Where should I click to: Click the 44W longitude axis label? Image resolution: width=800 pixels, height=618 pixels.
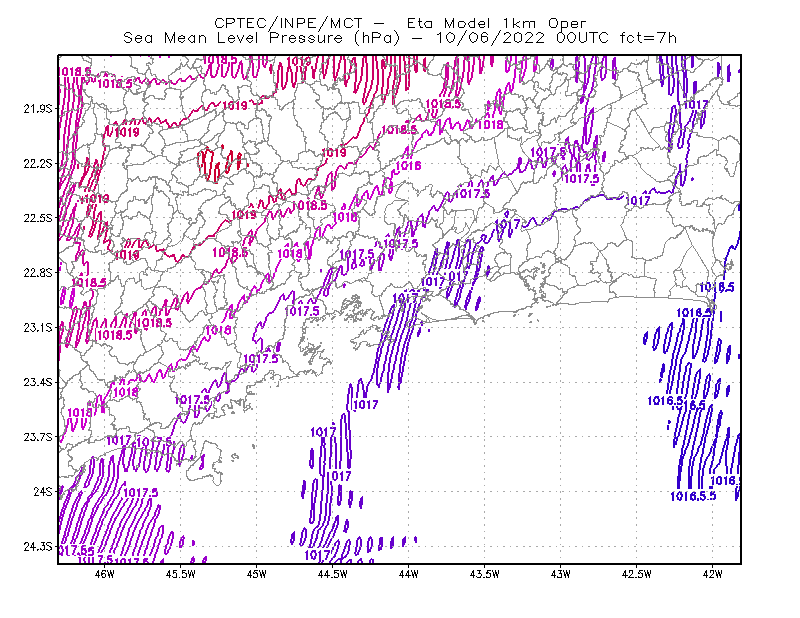(408, 574)
